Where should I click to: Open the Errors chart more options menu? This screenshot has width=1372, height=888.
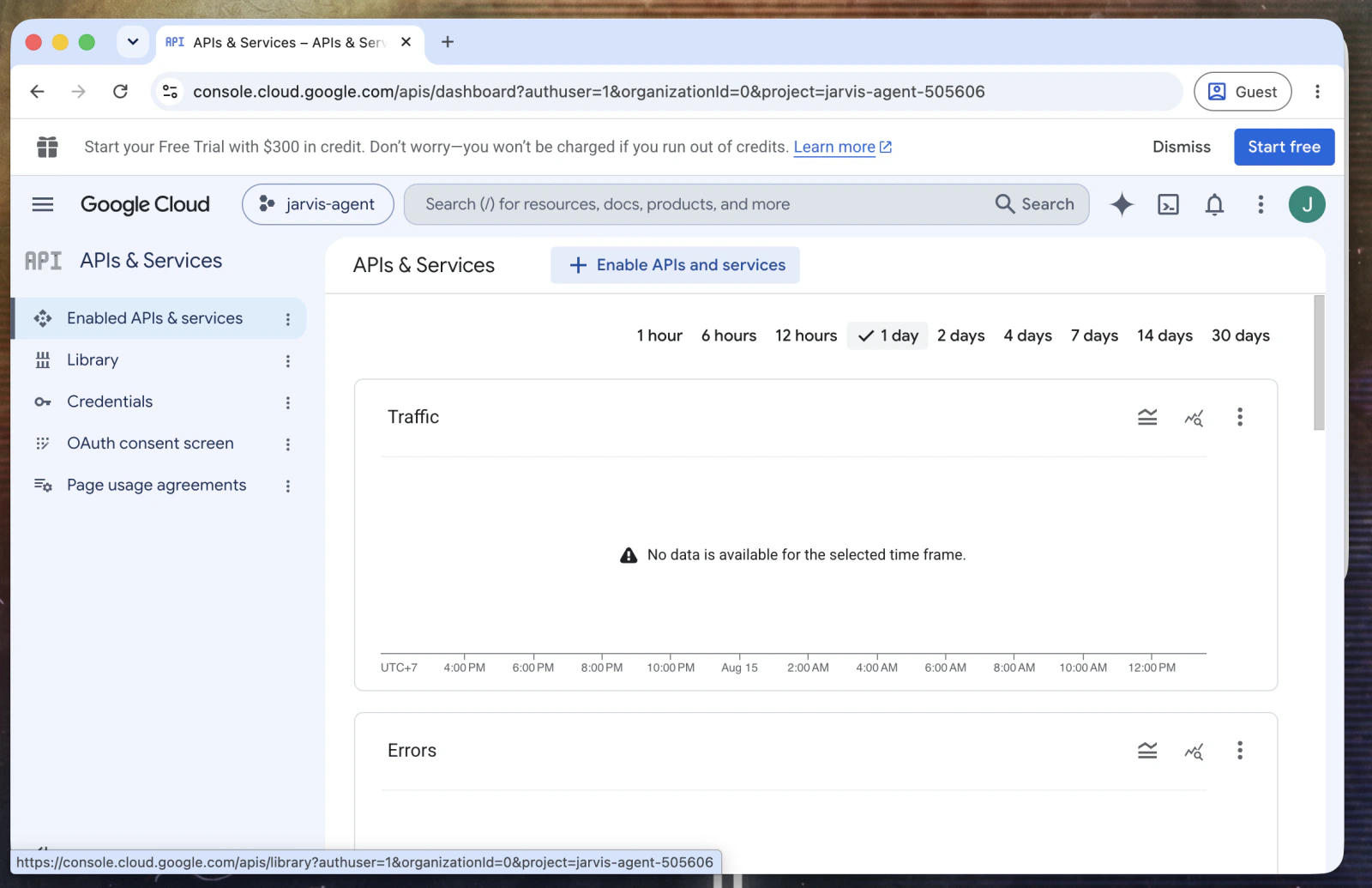1239,751
